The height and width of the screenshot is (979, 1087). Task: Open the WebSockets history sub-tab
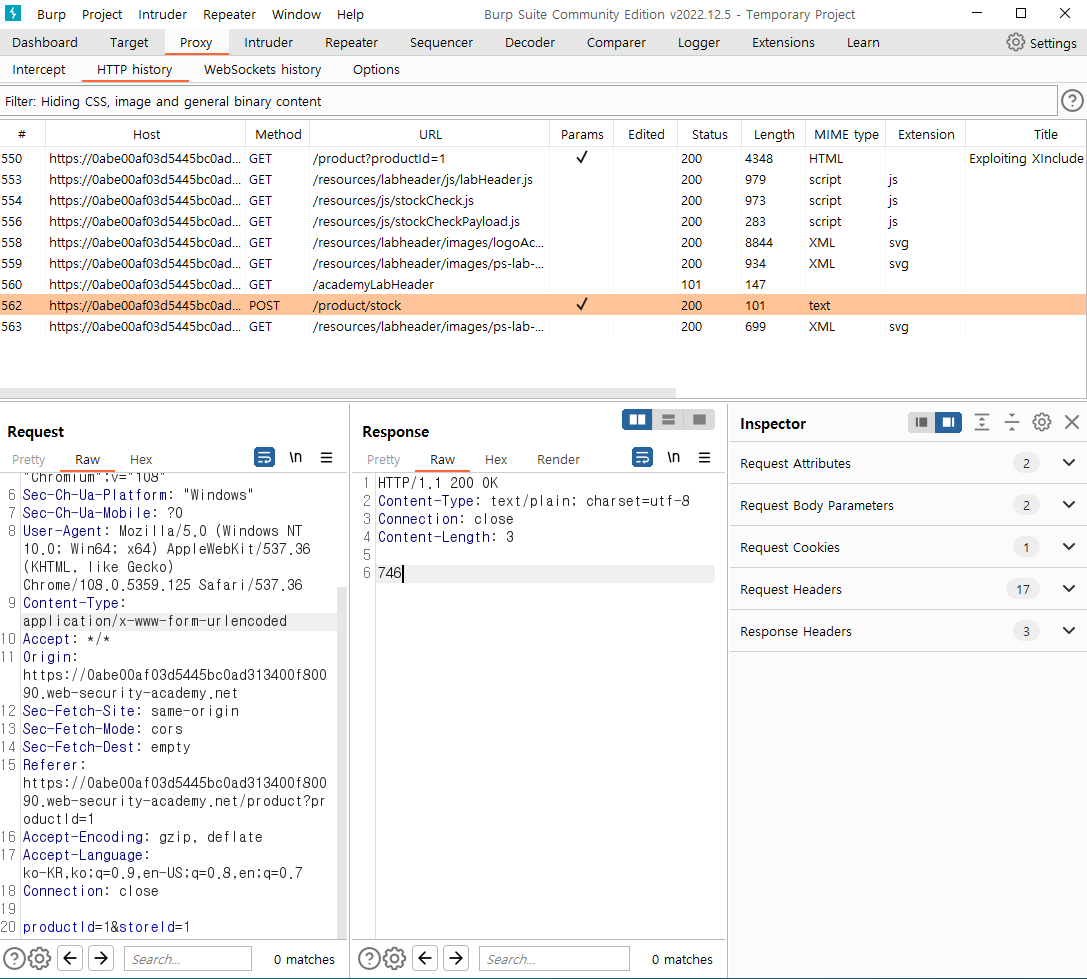263,69
